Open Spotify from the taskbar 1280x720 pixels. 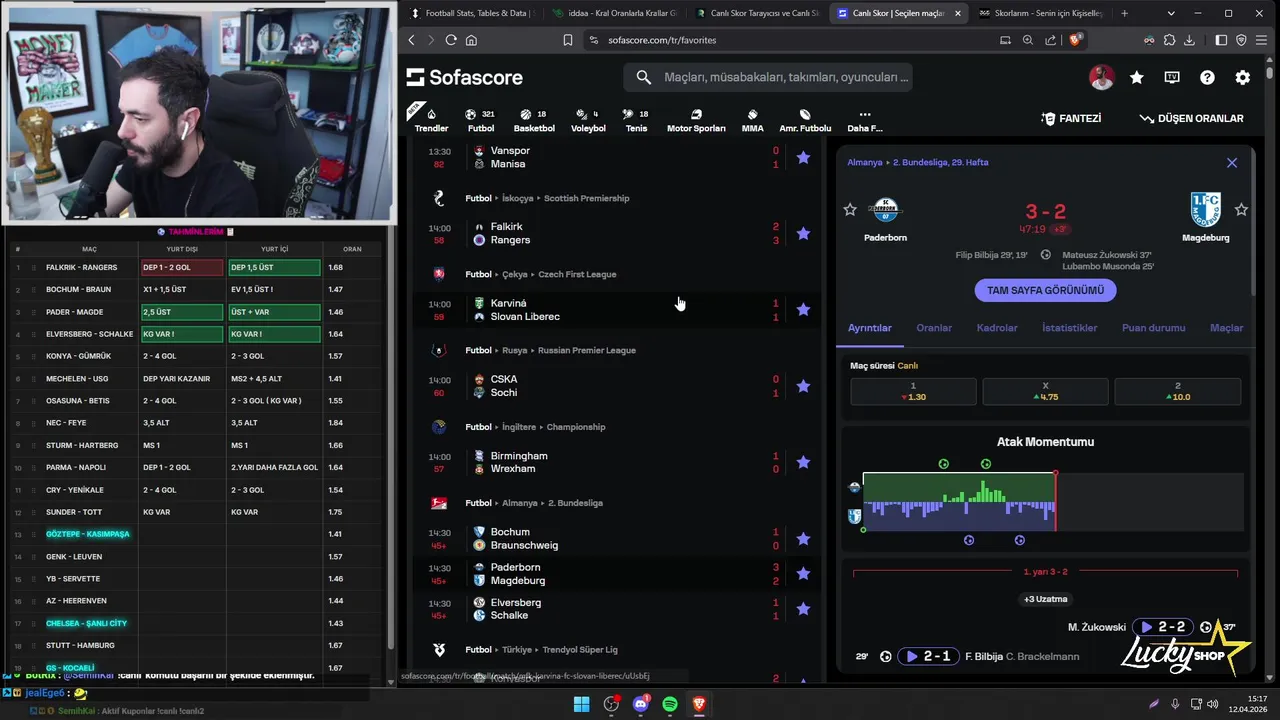670,704
